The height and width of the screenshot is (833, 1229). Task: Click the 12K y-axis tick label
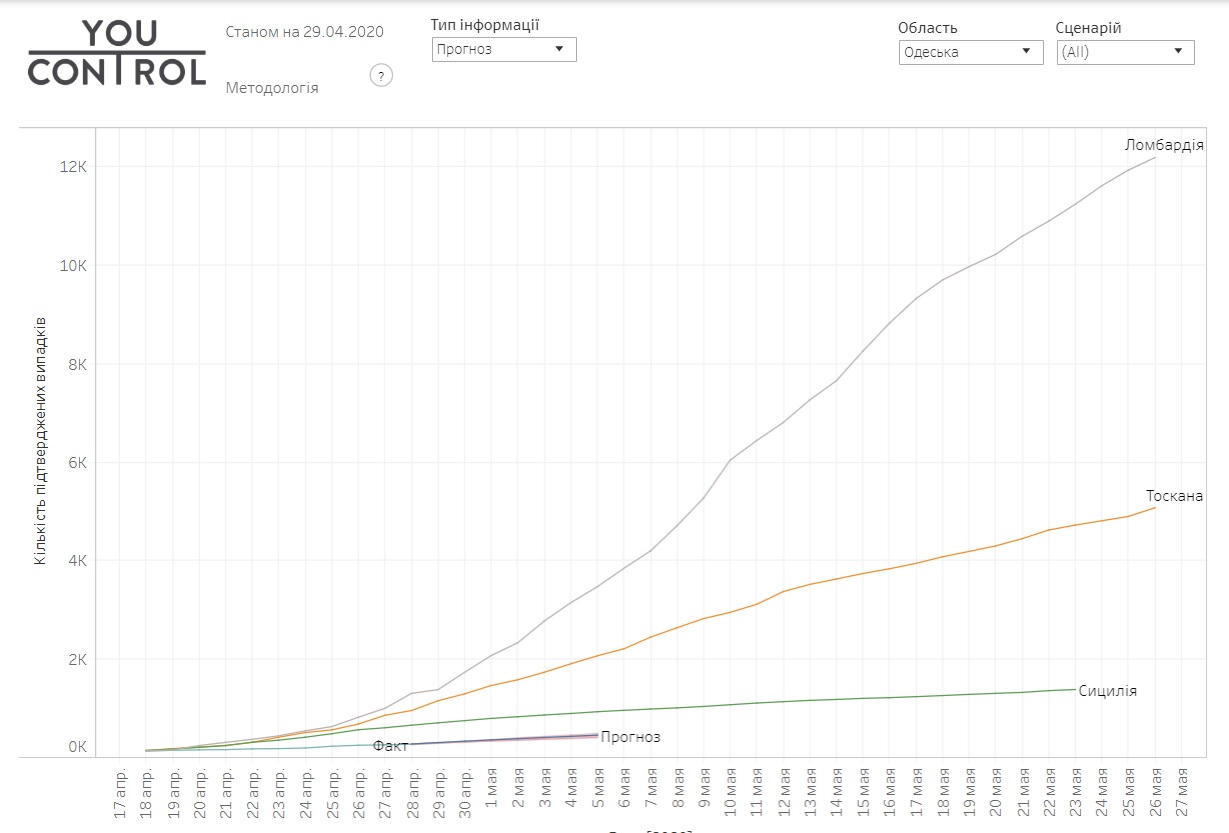tap(75, 166)
